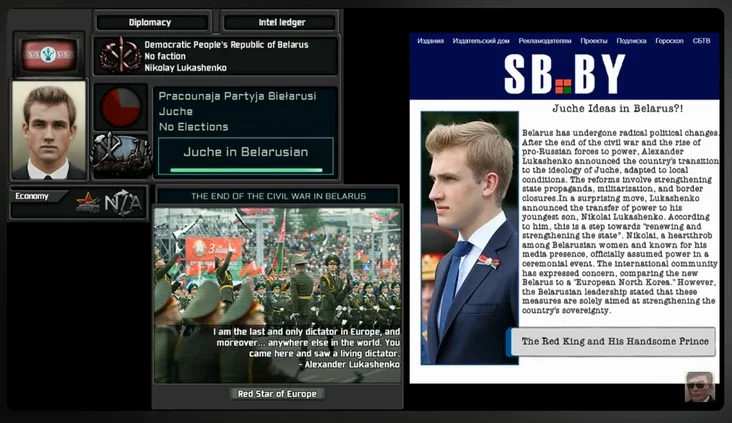Image resolution: width=732 pixels, height=423 pixels.
Task: Click the crossed weapons national spirit icon
Action: pos(121,155)
